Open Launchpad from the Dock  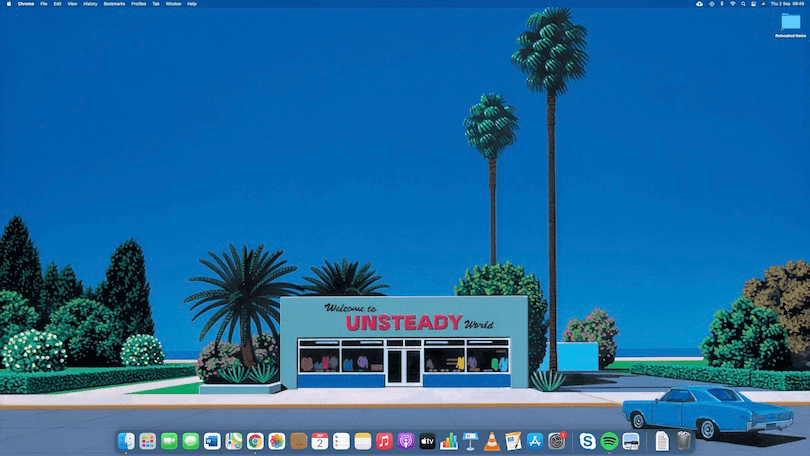point(148,442)
